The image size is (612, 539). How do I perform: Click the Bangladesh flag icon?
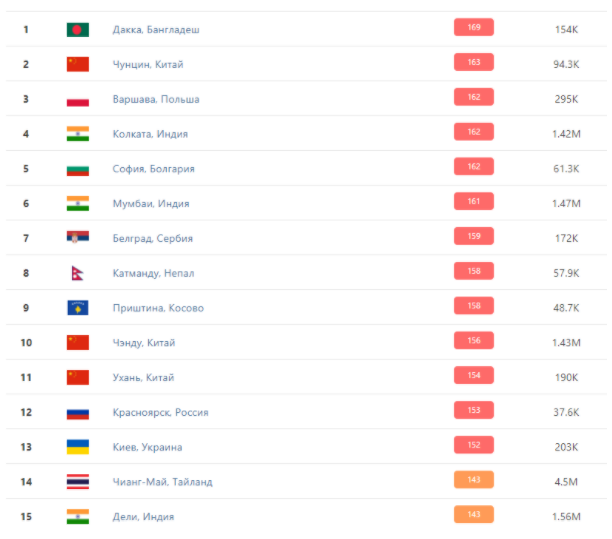tap(78, 30)
